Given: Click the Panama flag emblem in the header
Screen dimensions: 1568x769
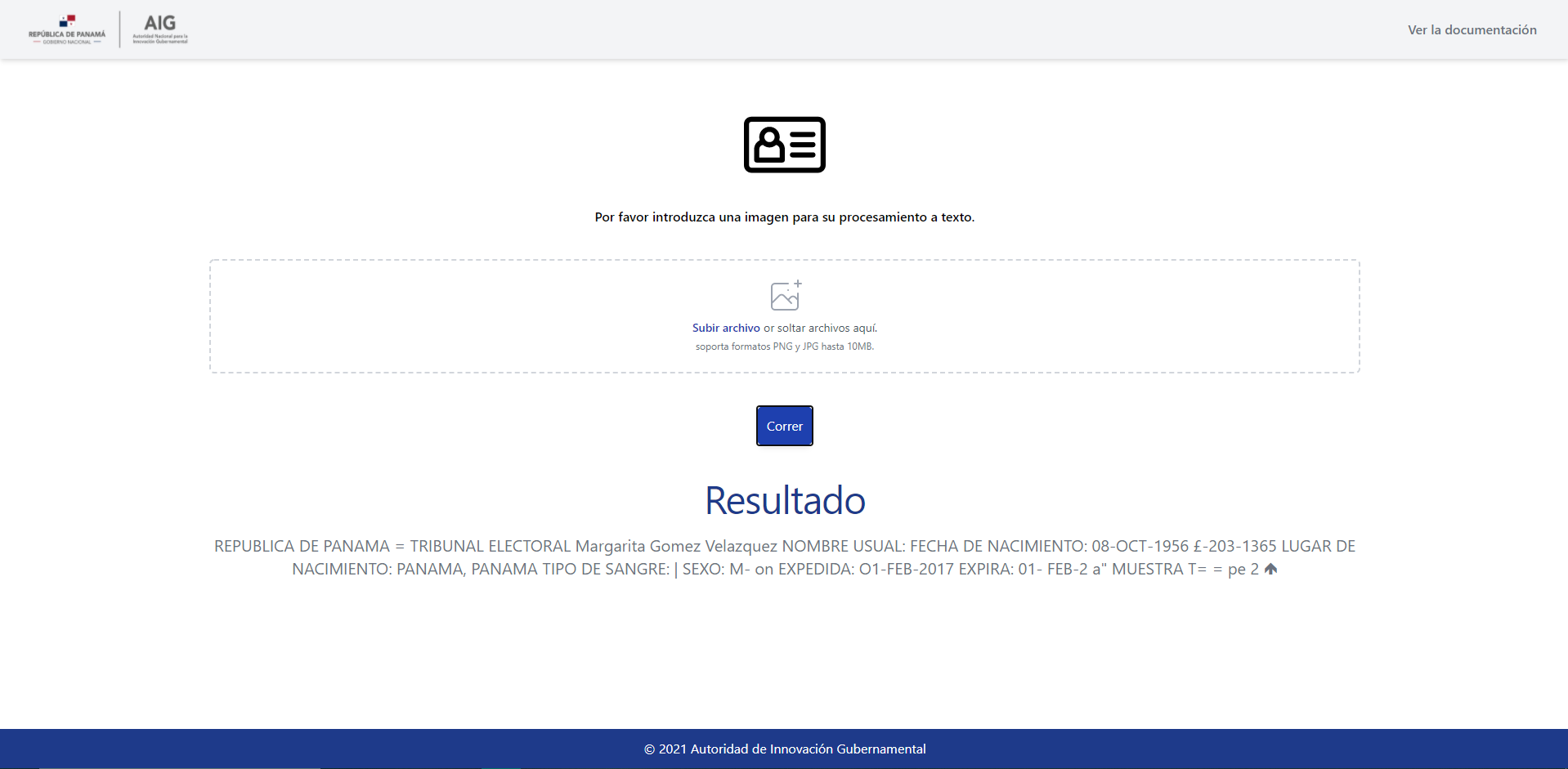Looking at the screenshot, I should pyautogui.click(x=69, y=23).
